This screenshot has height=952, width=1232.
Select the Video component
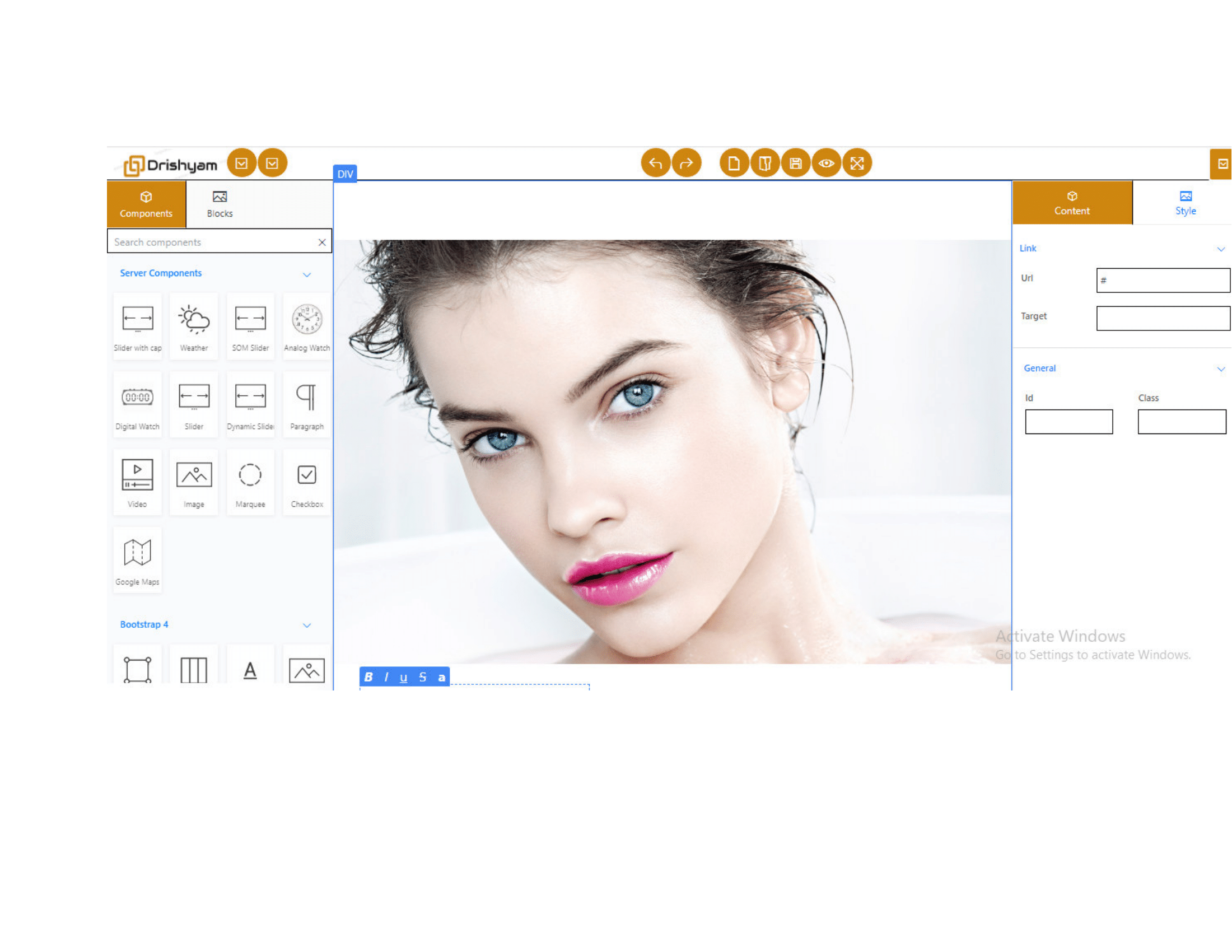[138, 483]
